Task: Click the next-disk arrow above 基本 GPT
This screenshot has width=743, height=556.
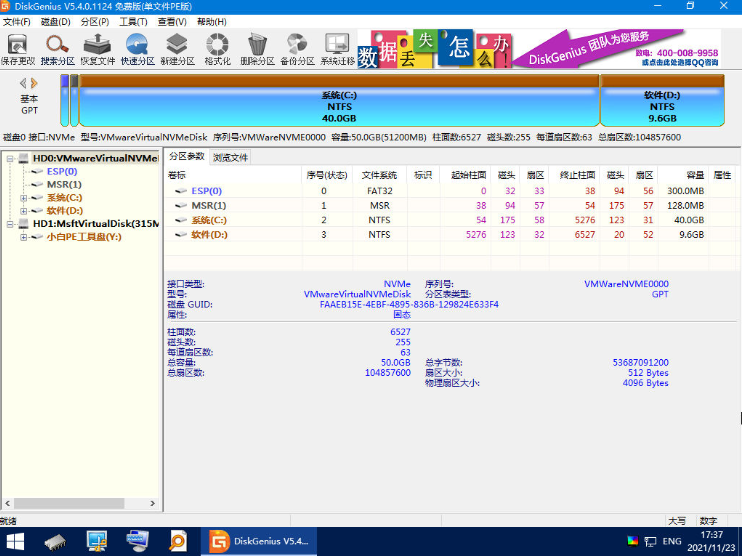Action: 35,83
